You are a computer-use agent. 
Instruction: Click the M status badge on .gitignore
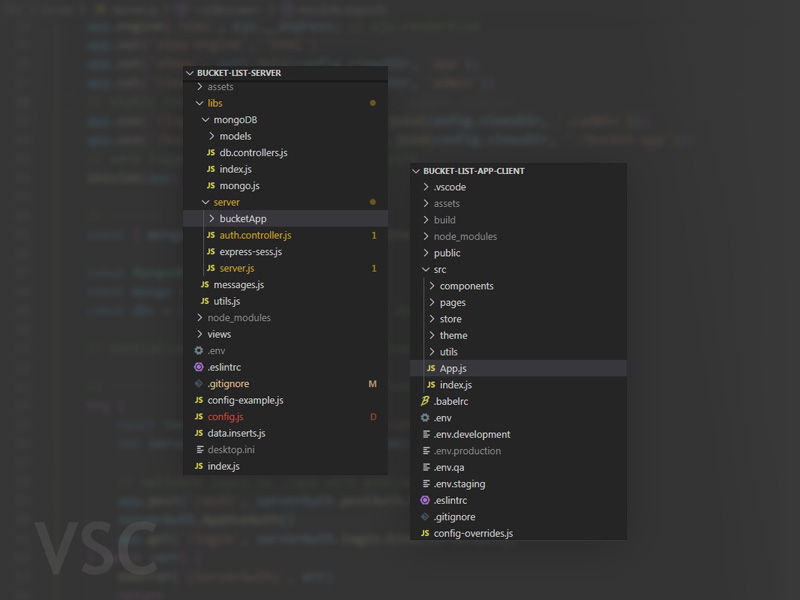pos(373,384)
